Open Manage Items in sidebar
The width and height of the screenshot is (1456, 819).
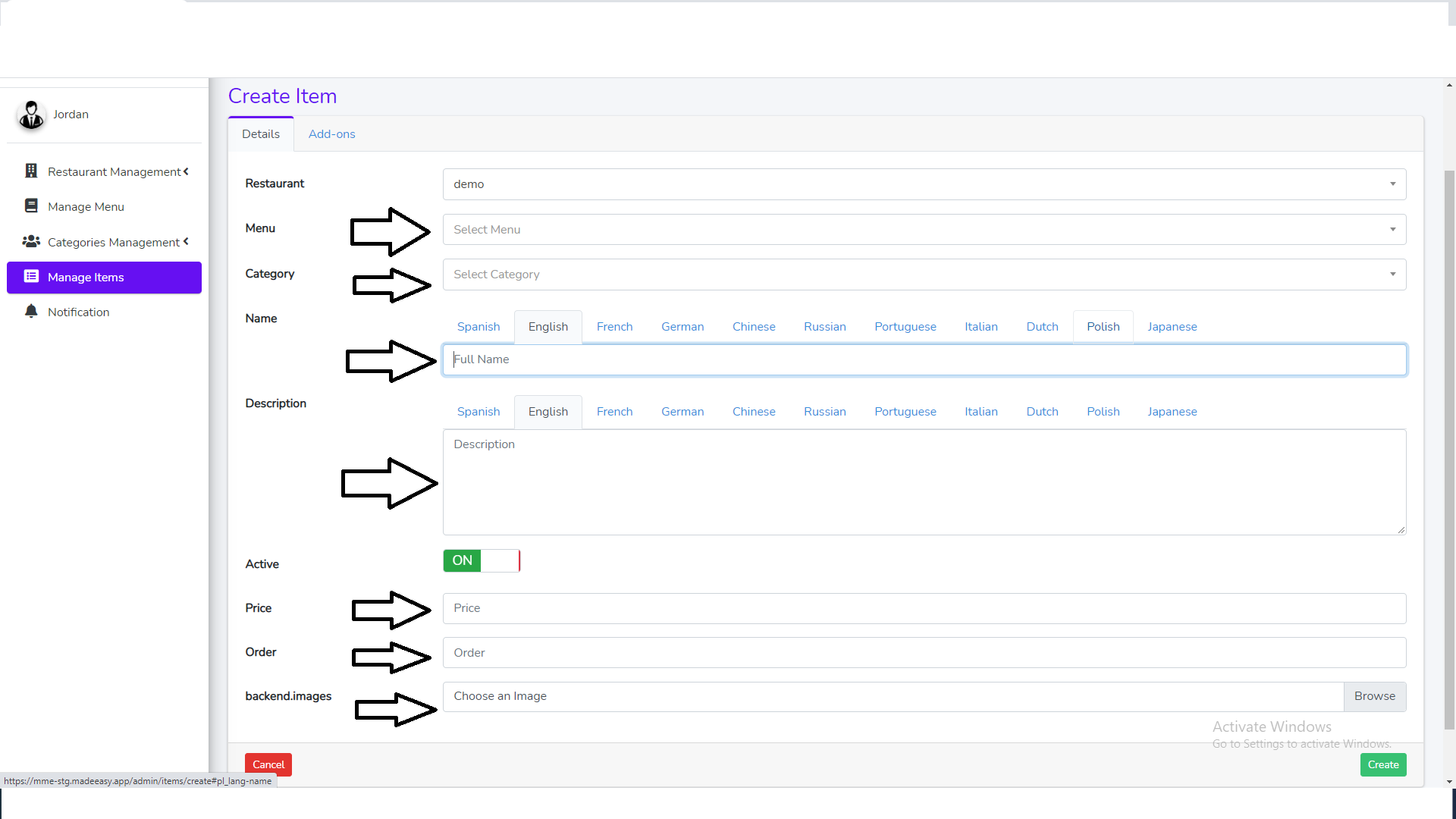(x=104, y=278)
